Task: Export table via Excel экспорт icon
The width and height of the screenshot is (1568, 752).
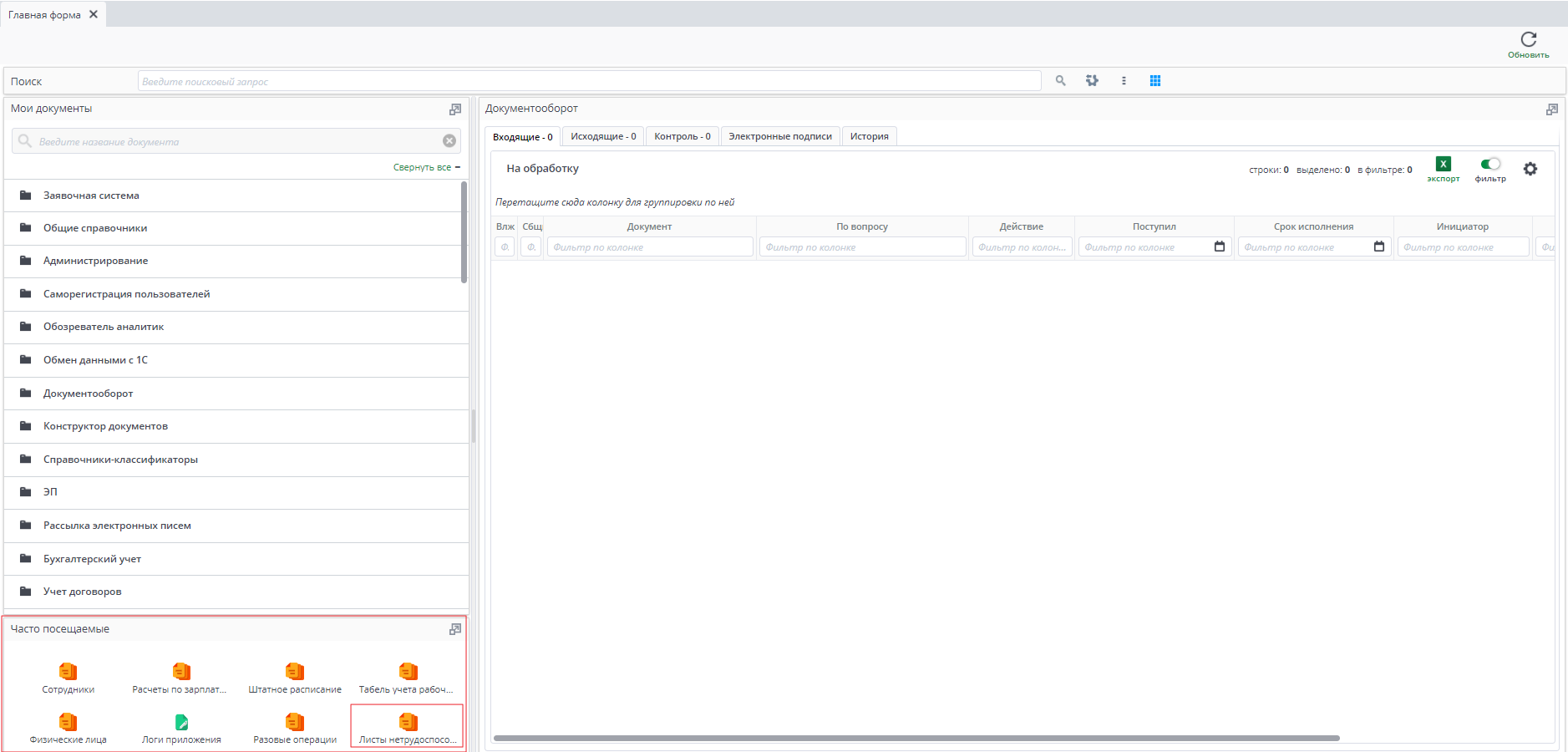Action: pos(1443,165)
